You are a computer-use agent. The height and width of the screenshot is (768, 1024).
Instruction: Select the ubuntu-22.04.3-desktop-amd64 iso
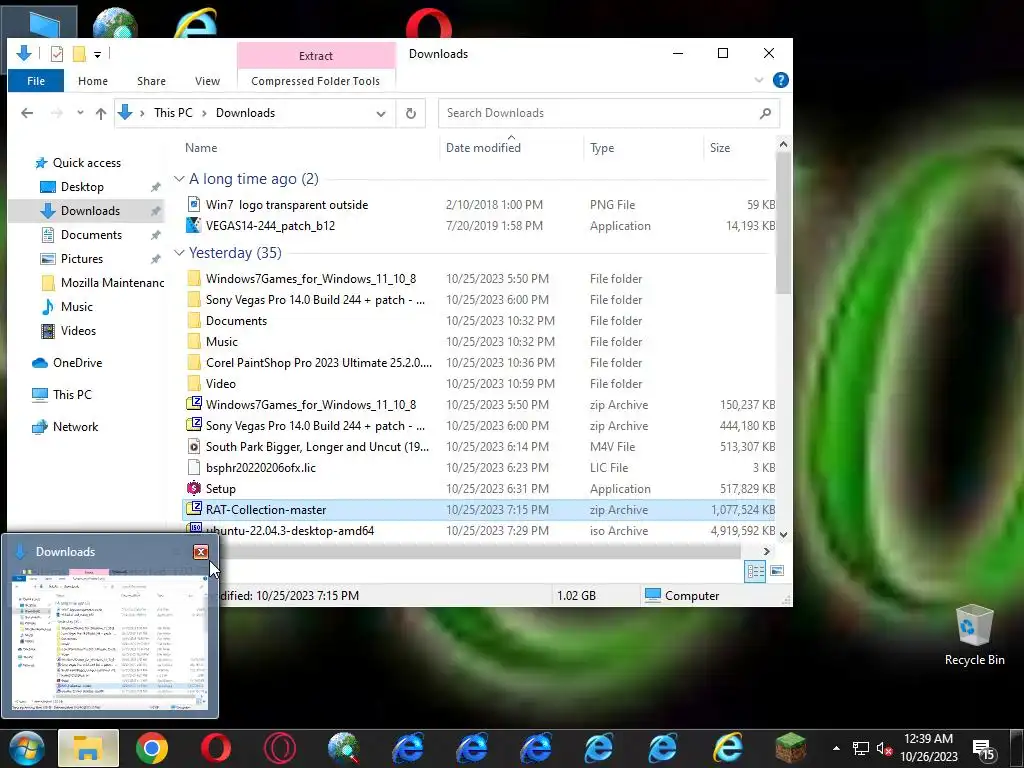tap(290, 530)
